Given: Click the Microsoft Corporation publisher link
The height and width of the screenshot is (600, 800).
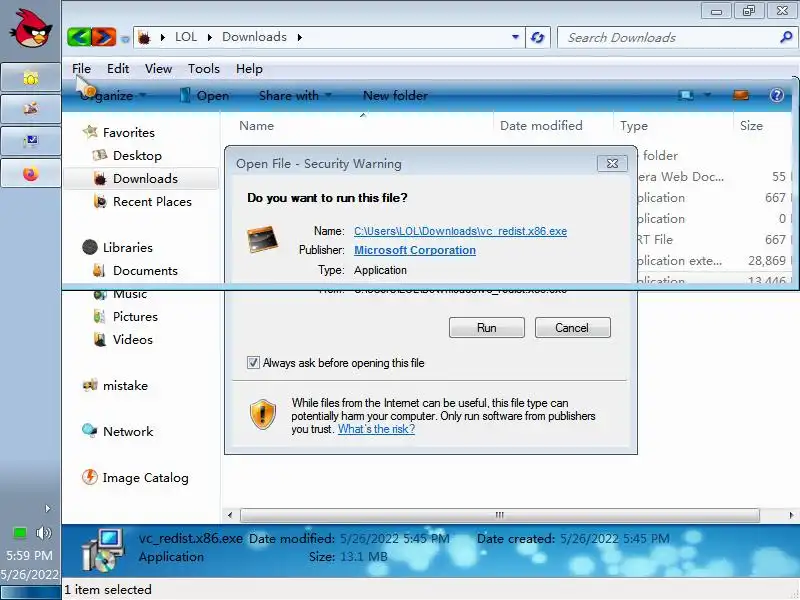Looking at the screenshot, I should click(x=415, y=250).
